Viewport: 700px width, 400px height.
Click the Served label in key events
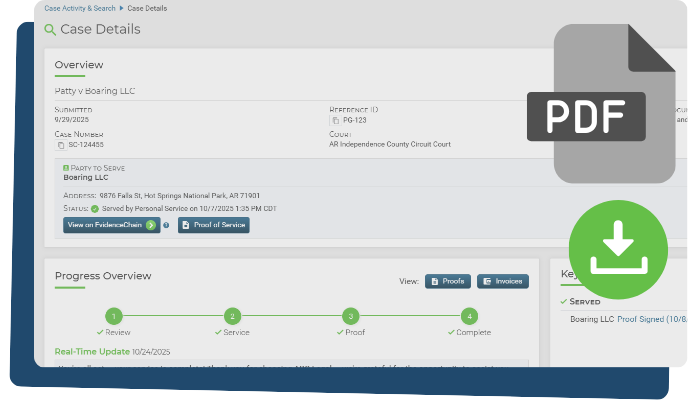point(585,302)
